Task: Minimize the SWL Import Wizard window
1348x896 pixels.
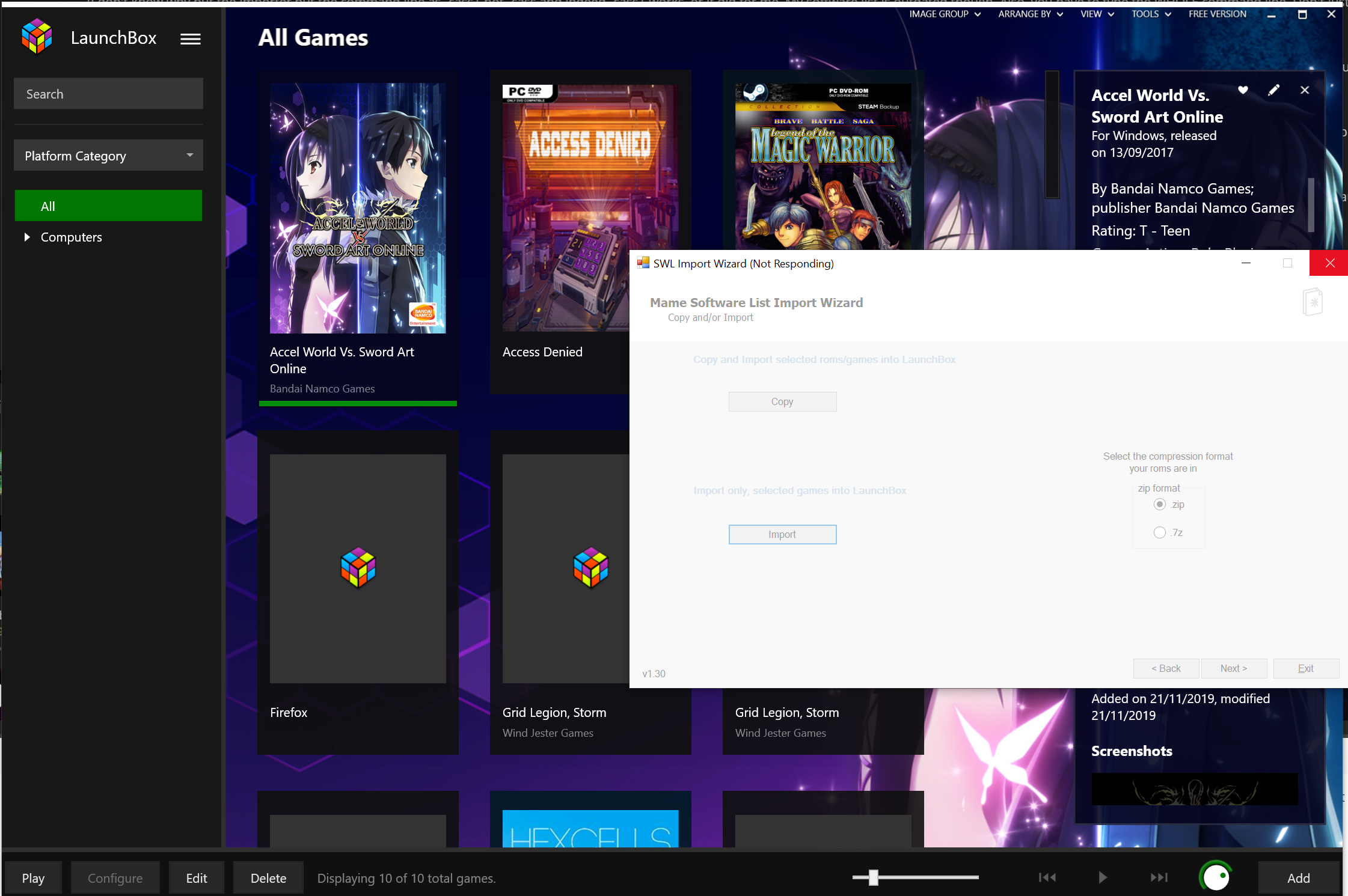Action: (1246, 263)
